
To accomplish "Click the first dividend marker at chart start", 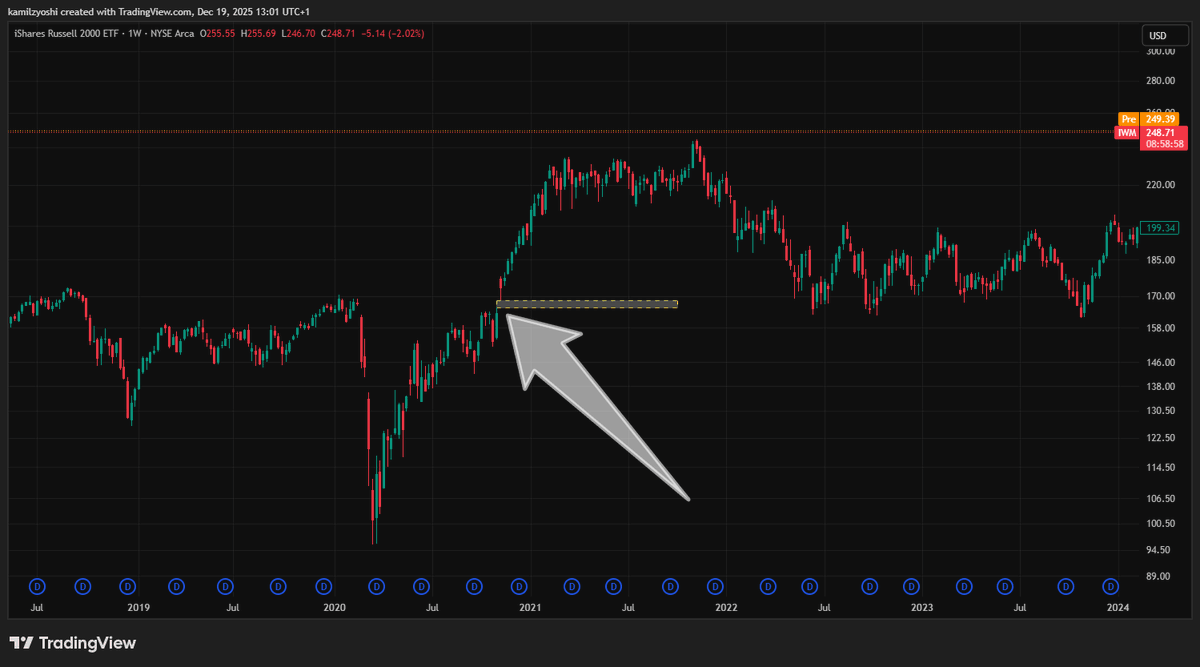I will pos(38,586).
